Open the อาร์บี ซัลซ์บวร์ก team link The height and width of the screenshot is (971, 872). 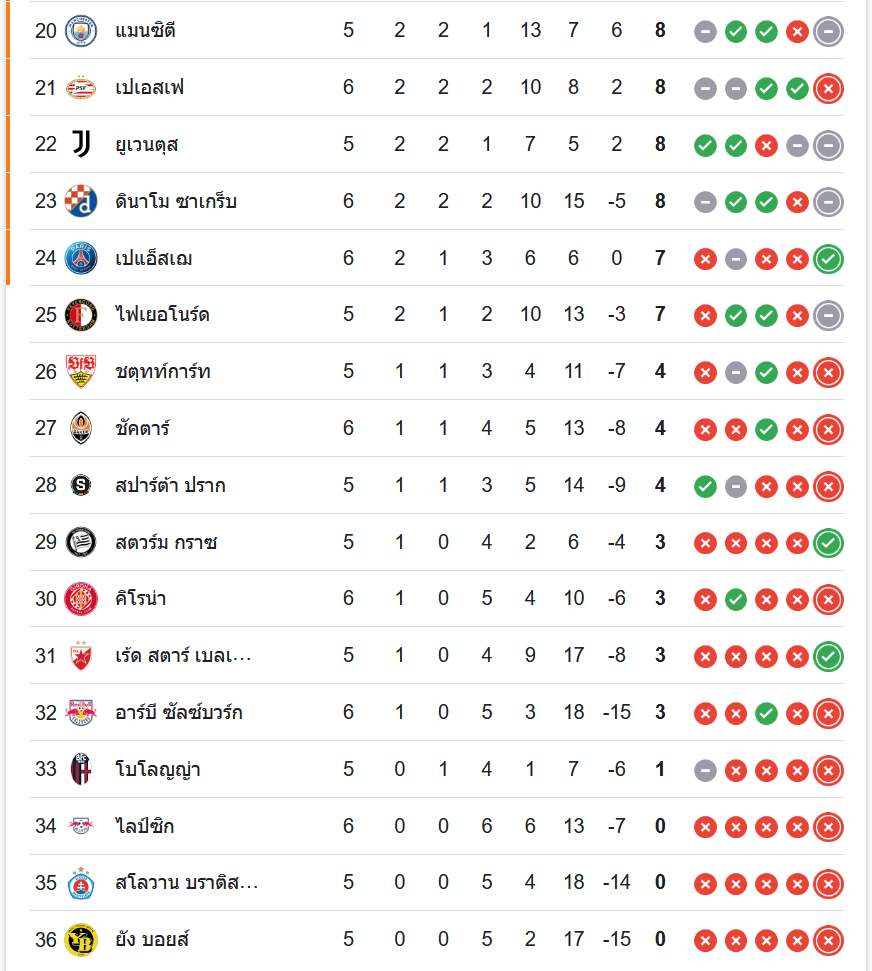coord(179,713)
